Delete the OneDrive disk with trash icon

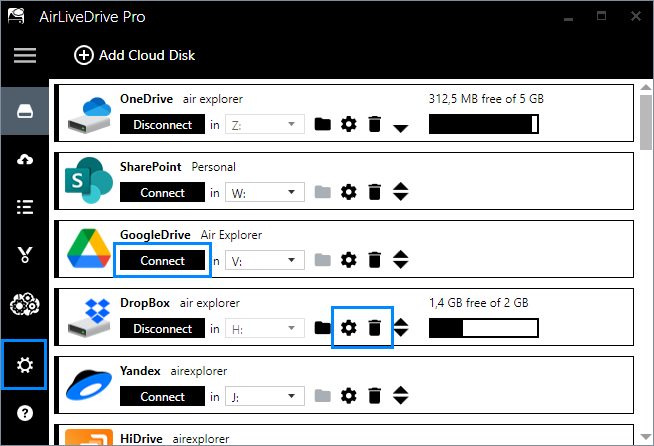point(375,124)
